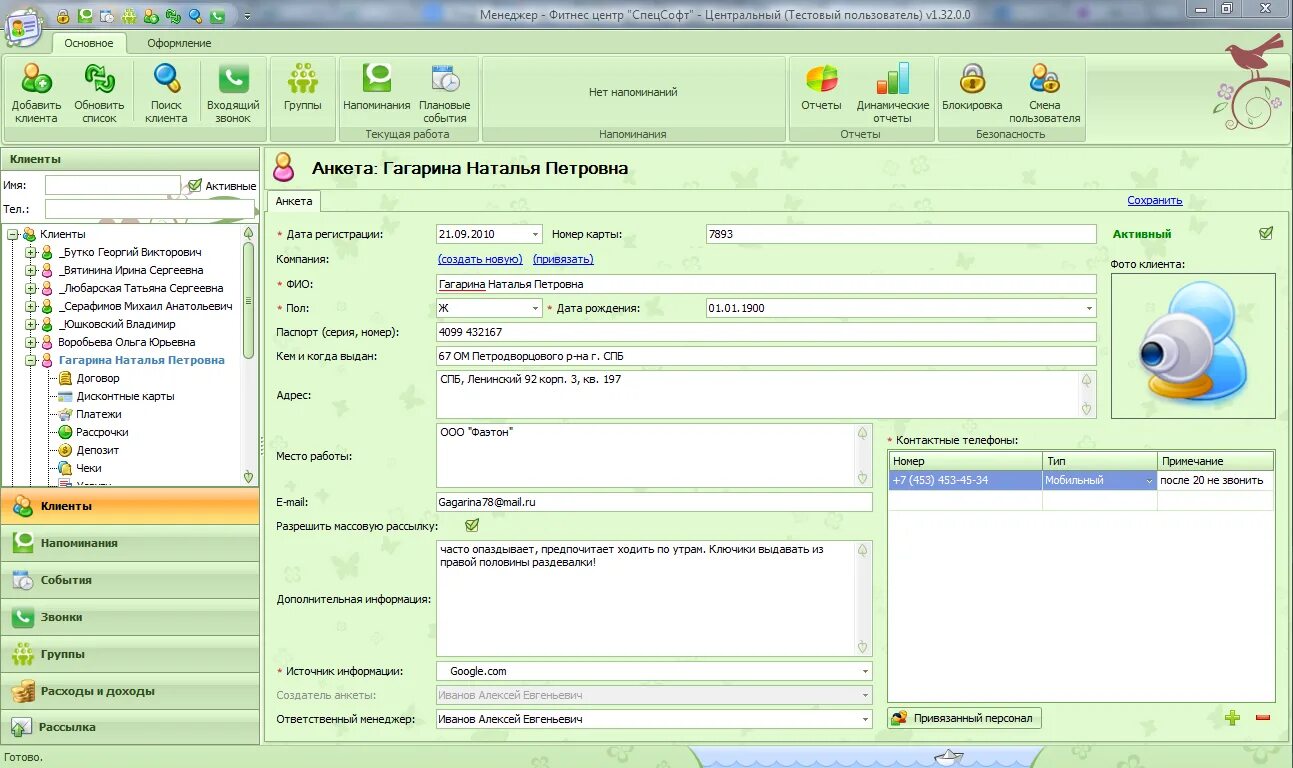Viewport: 1293px width, 768px height.
Task: Click the Номер карты input field
Action: click(901, 234)
